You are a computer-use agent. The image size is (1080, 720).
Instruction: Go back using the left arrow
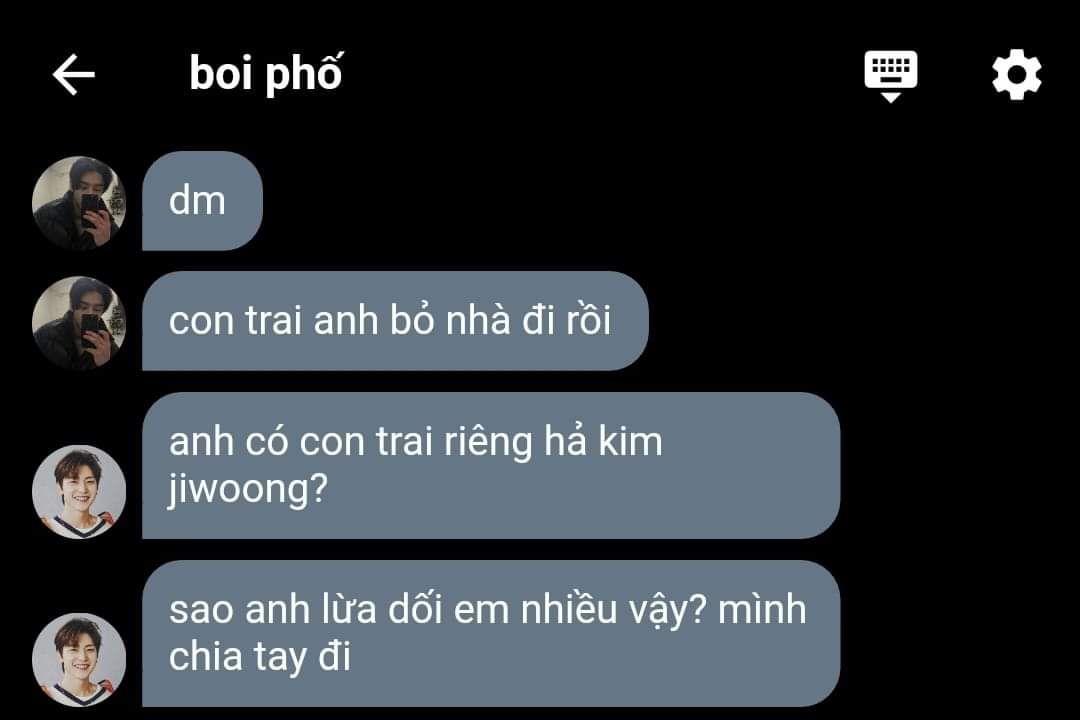(x=74, y=74)
